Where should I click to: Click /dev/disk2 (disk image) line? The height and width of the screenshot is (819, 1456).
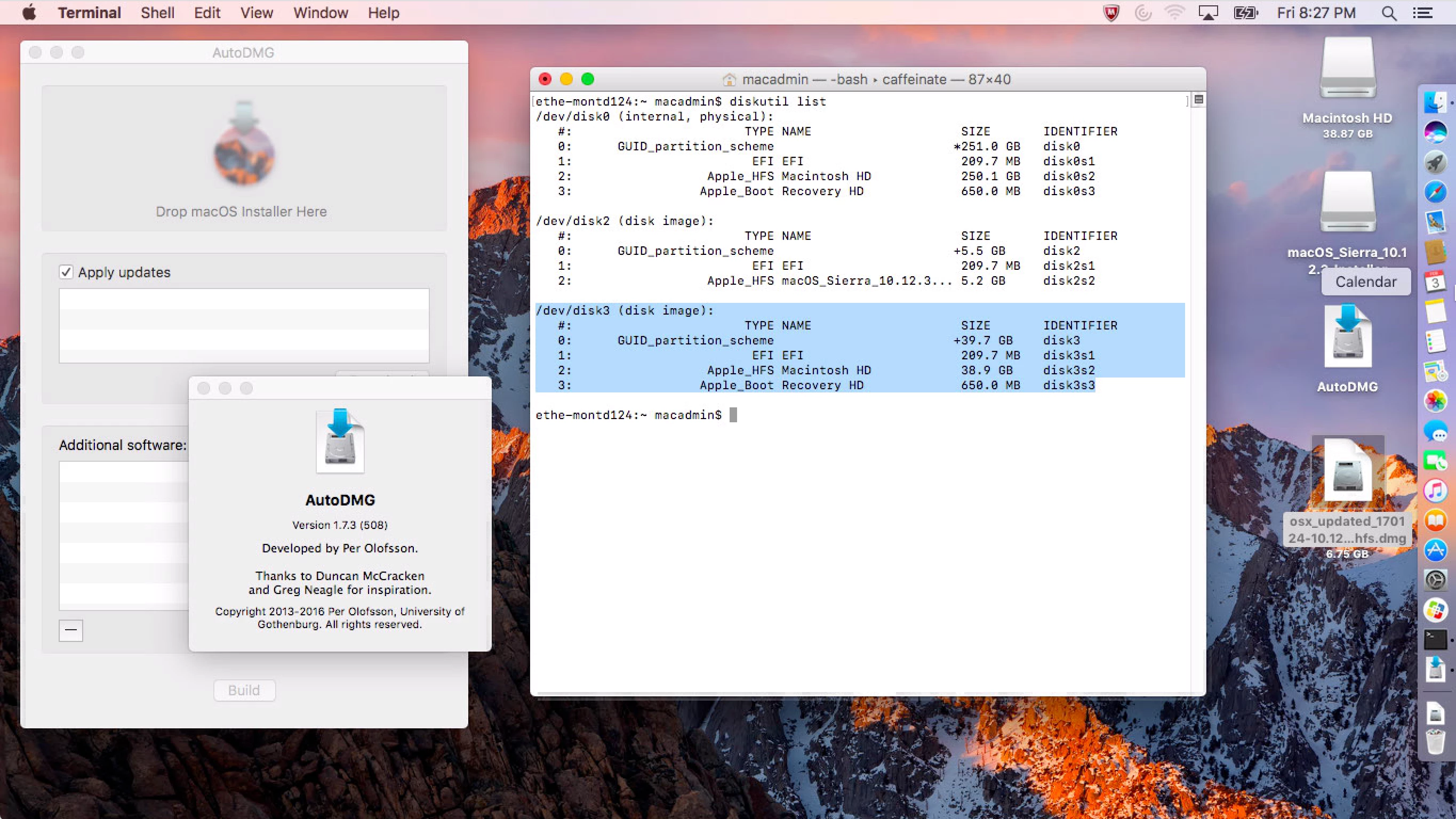point(625,221)
